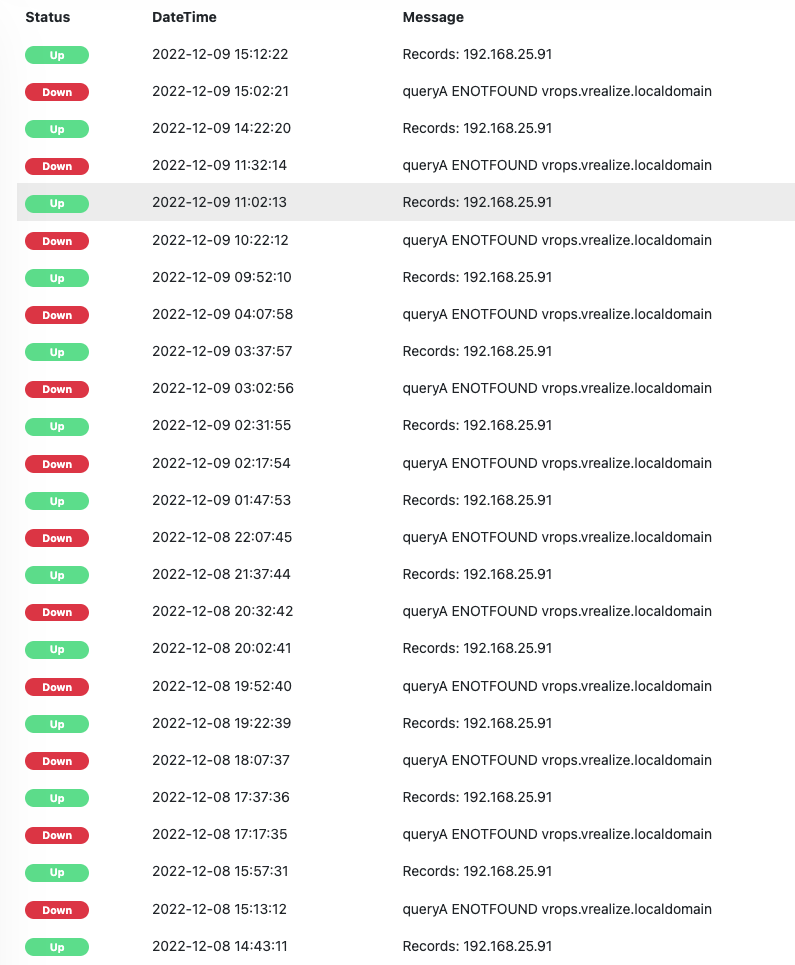795x965 pixels.
Task: Select timestamp 2022-12-09 14:22:20
Action: pos(220,128)
